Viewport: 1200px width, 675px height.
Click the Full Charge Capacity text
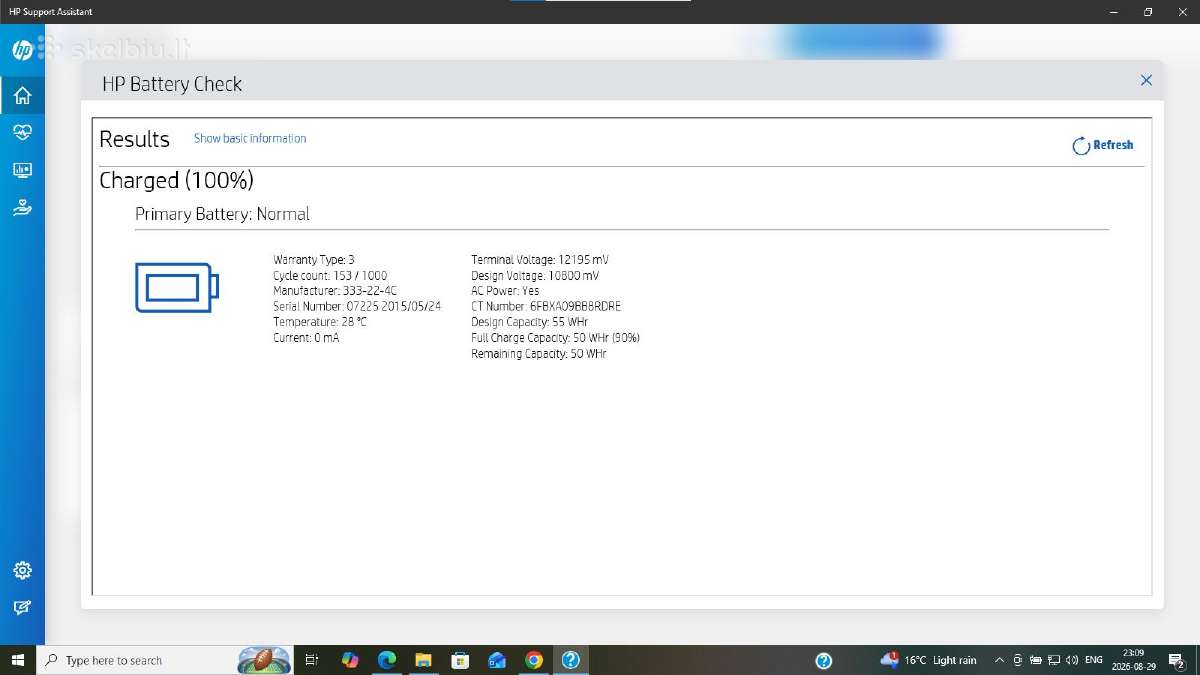click(555, 338)
